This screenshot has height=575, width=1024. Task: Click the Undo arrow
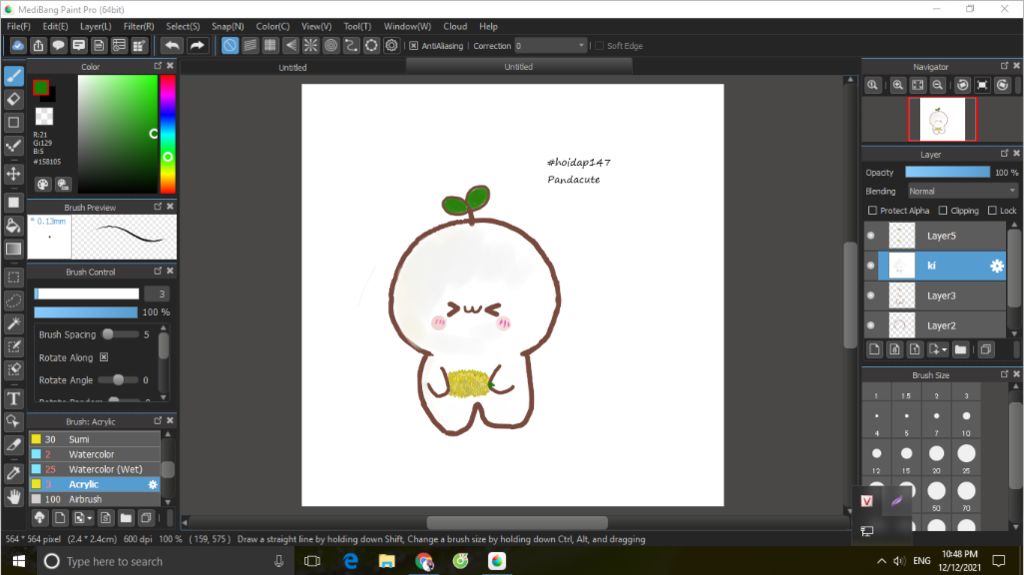[x=172, y=45]
